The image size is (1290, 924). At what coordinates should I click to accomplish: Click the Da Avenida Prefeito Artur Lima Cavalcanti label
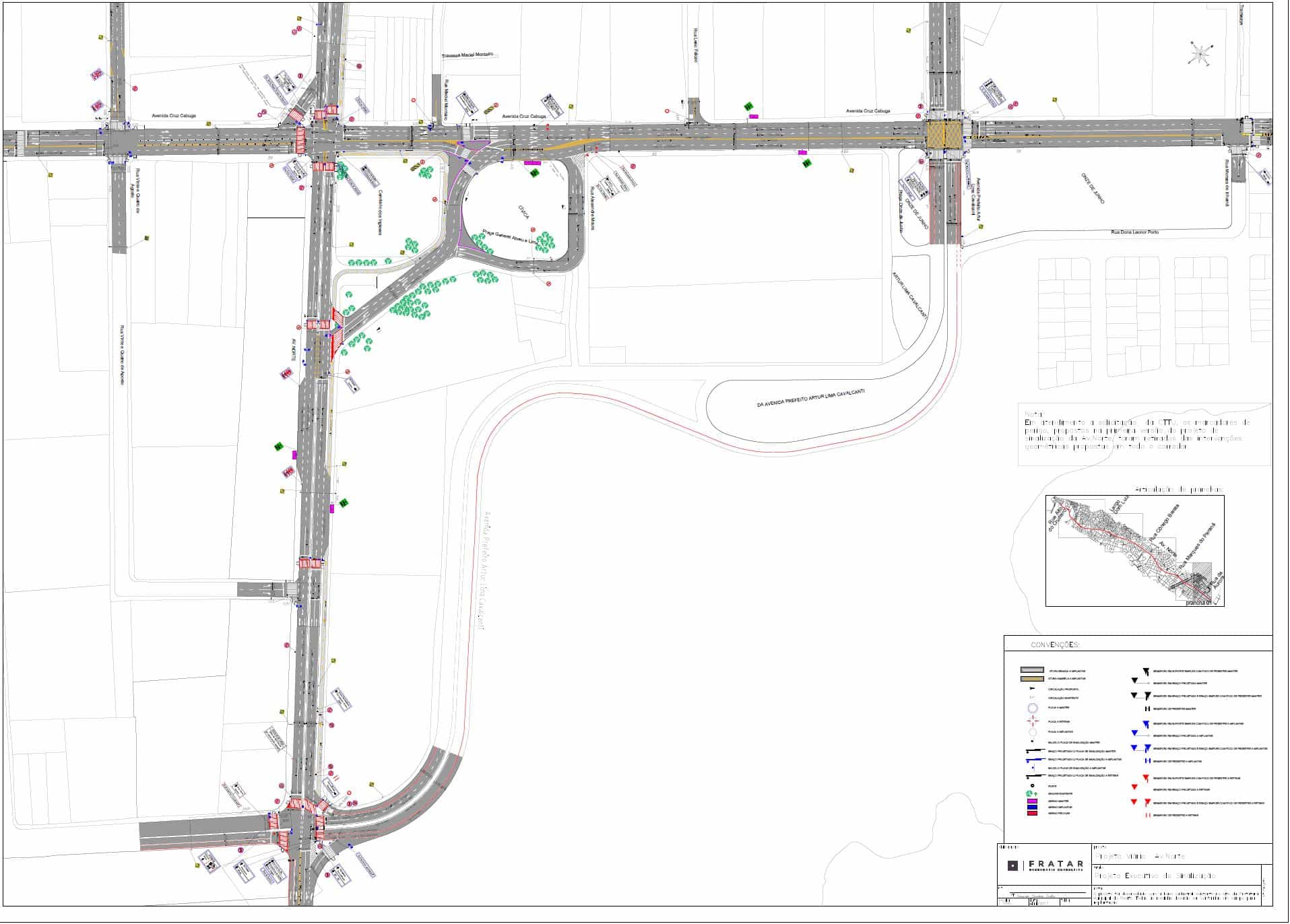click(810, 399)
